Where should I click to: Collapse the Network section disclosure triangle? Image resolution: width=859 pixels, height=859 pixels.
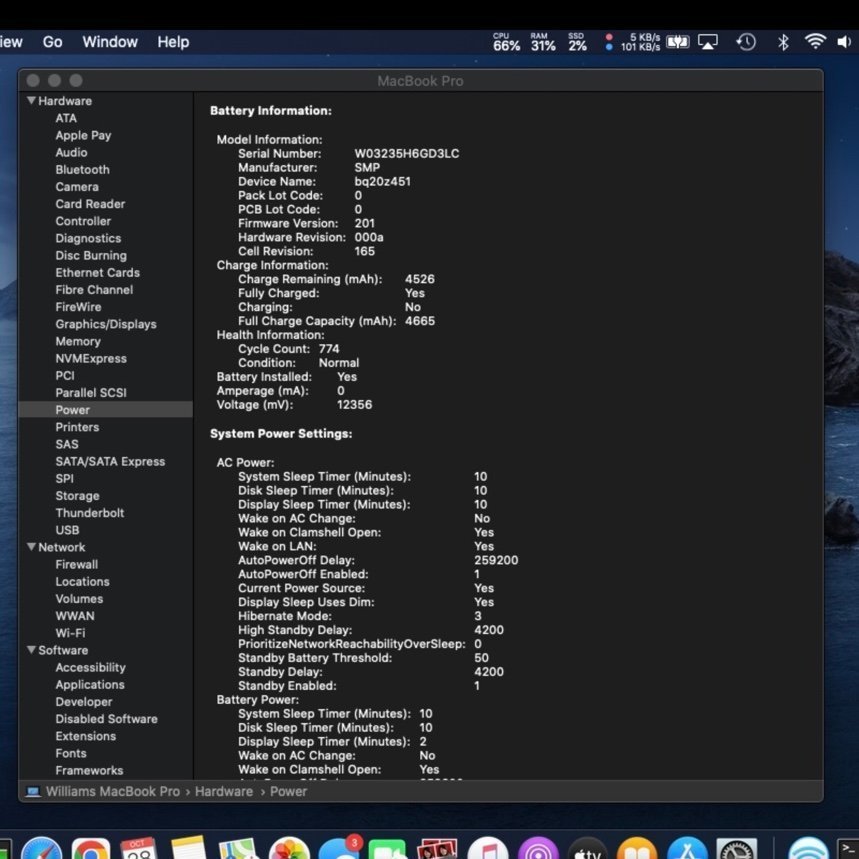(x=31, y=547)
